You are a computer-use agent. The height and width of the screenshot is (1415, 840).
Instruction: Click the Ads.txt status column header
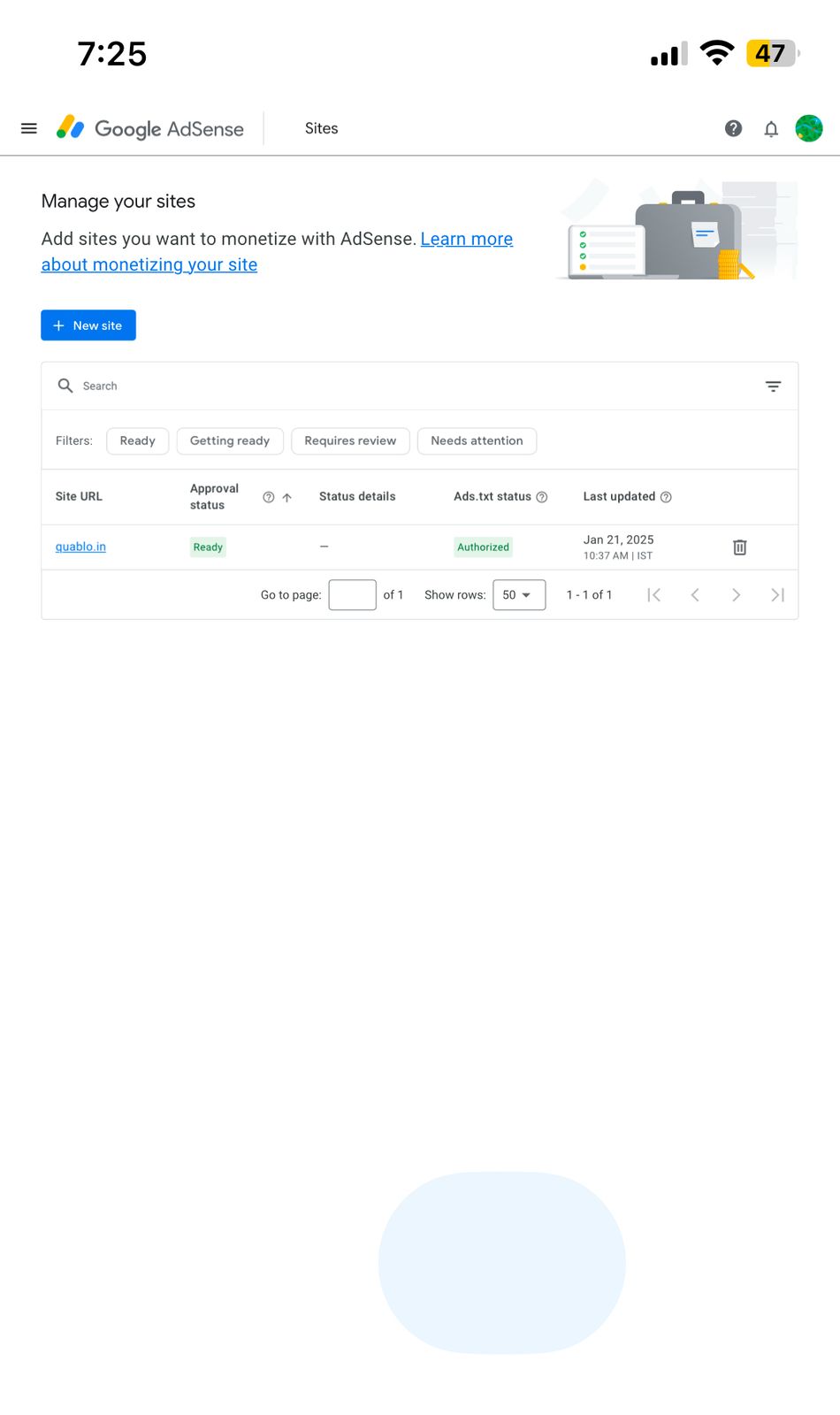tap(493, 496)
